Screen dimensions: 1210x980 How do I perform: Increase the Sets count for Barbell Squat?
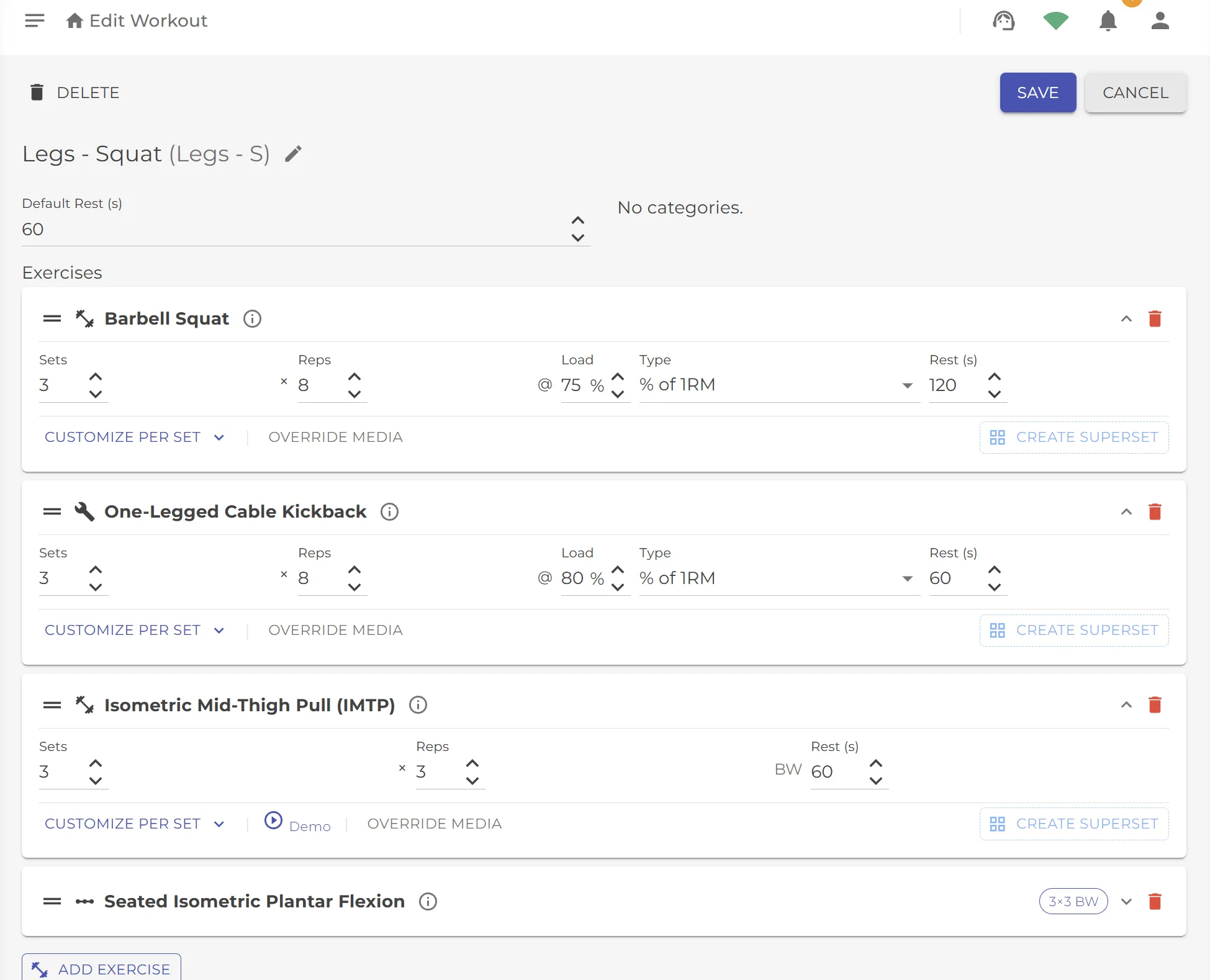96,377
